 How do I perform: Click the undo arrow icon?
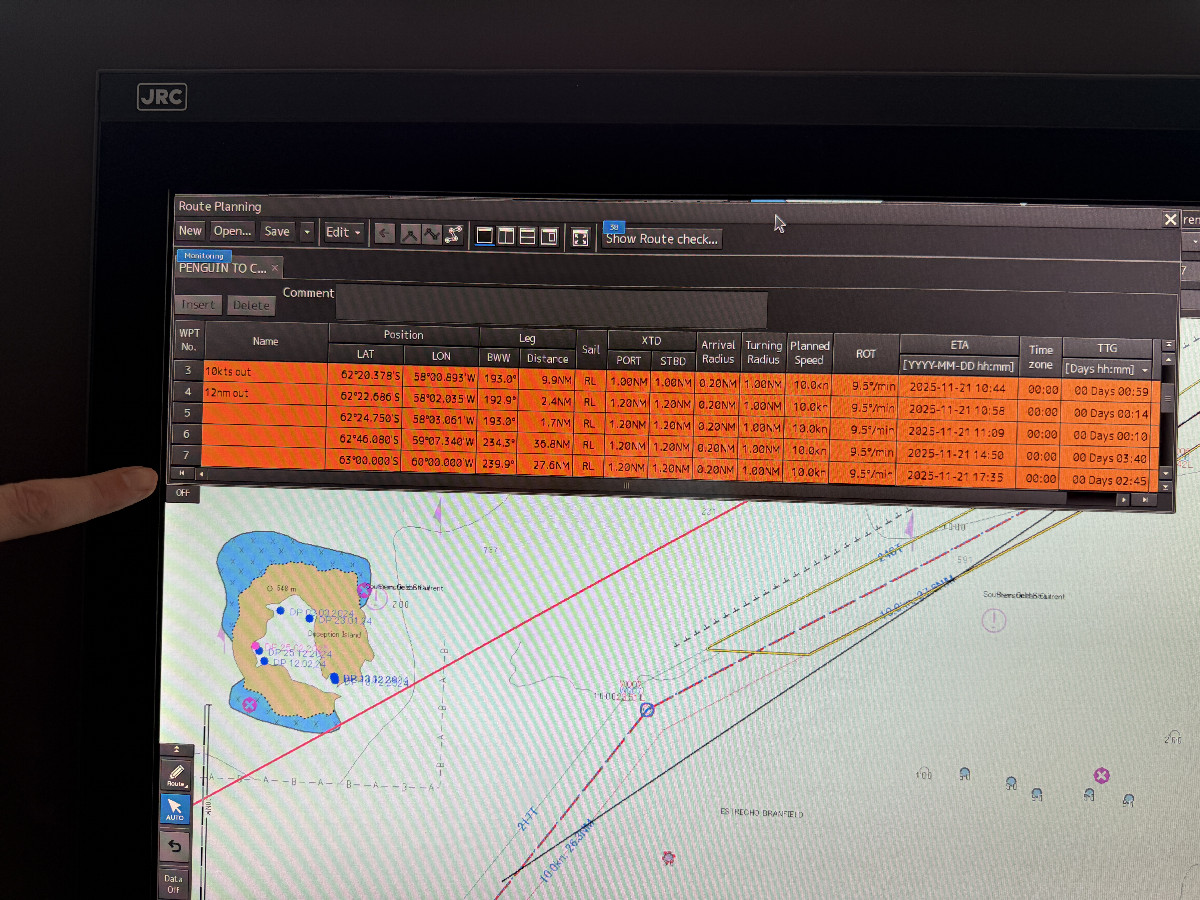(x=175, y=846)
